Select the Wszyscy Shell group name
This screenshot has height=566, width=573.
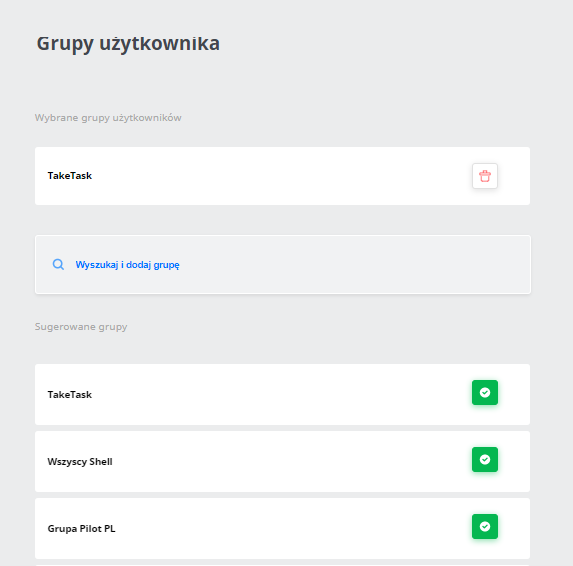tap(80, 461)
